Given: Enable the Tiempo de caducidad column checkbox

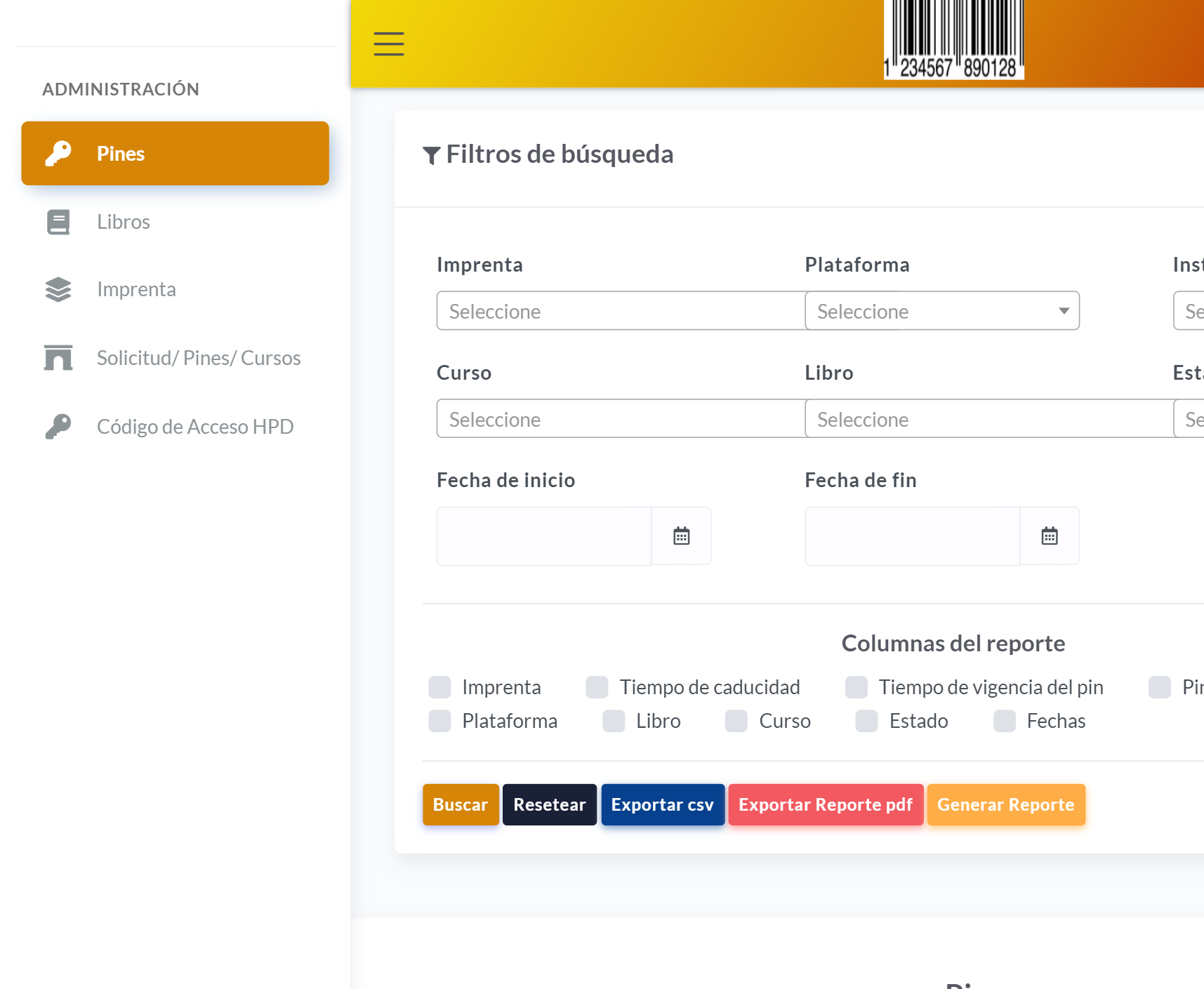Looking at the screenshot, I should click(597, 687).
